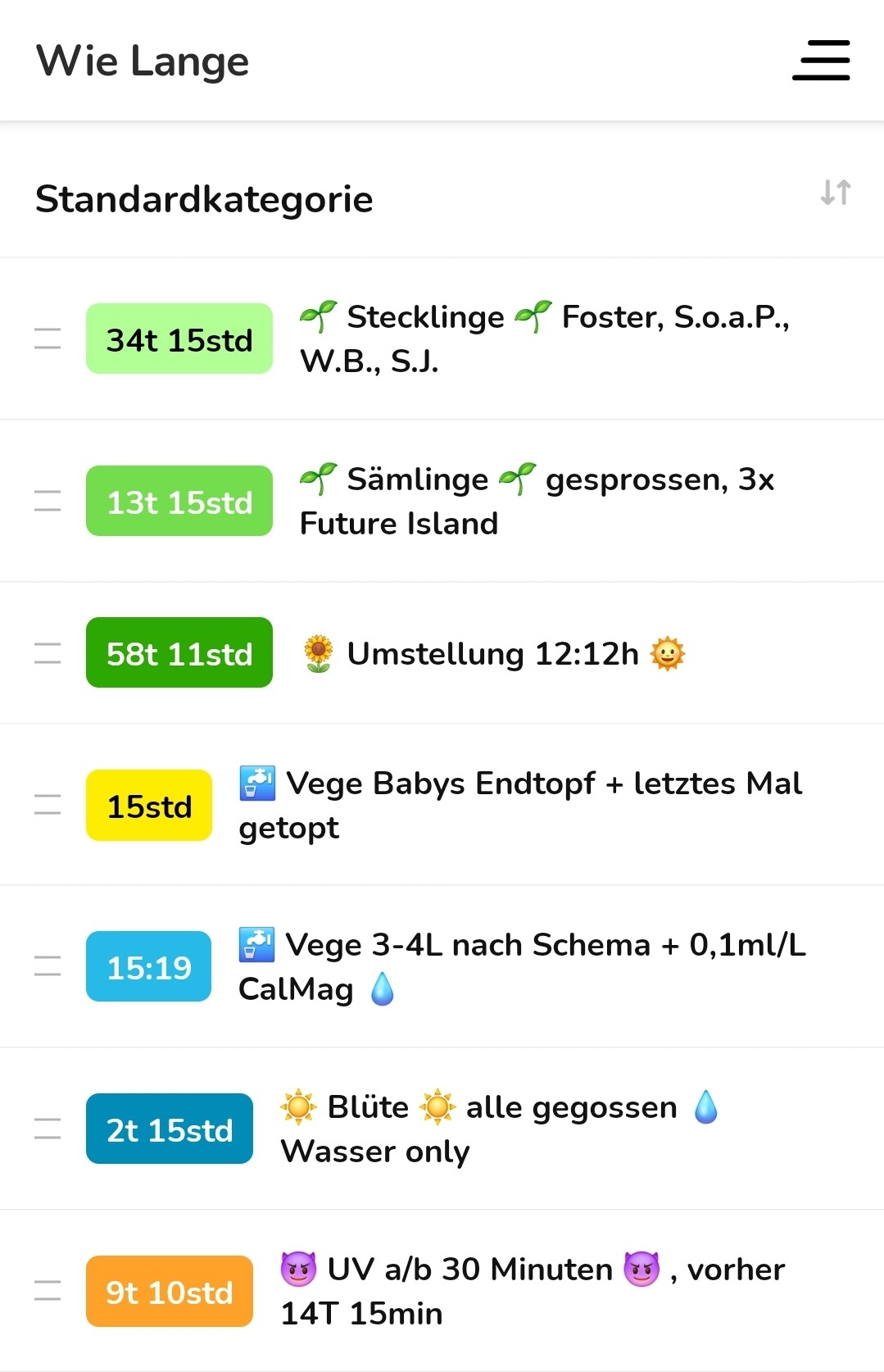884x1372 pixels.
Task: Click the light green 34t 15std badge
Action: (x=179, y=338)
